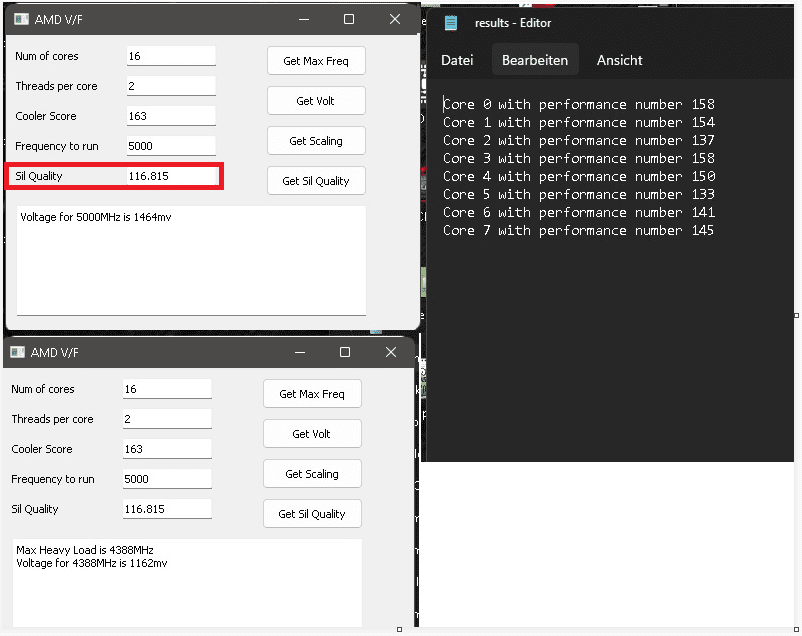This screenshot has height=636, width=802.
Task: Open the Bearbeiten menu in the Editor
Action: click(x=535, y=60)
